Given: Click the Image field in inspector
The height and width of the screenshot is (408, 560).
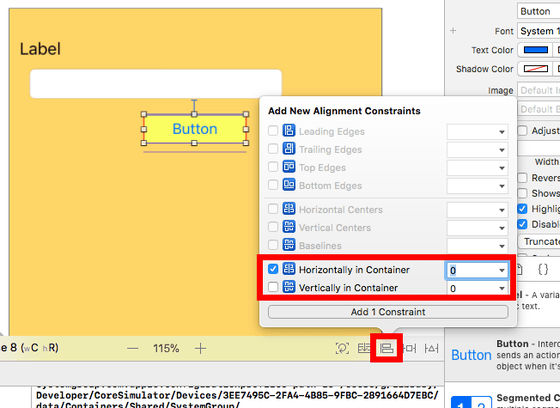Looking at the screenshot, I should click(x=539, y=90).
